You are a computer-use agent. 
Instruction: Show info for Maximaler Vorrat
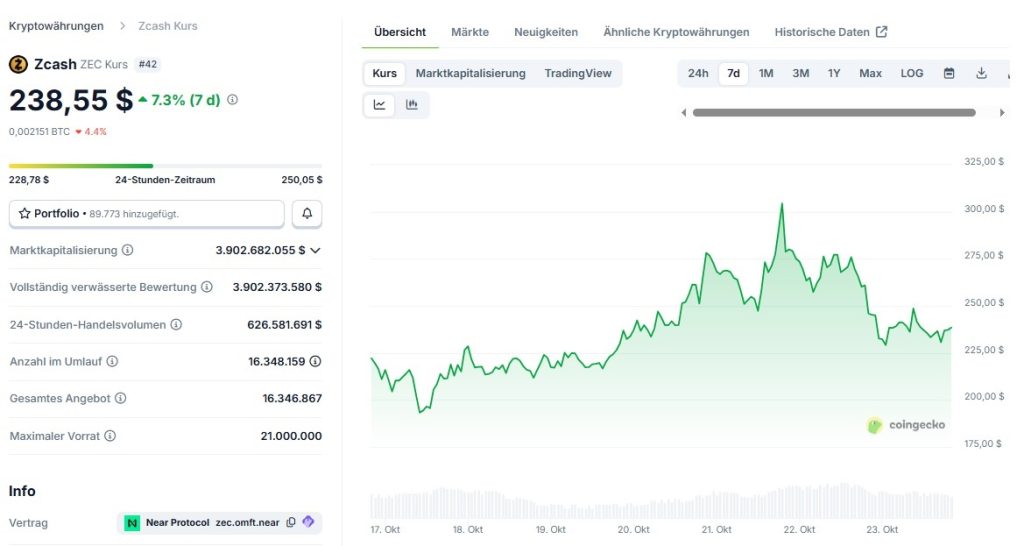pyautogui.click(x=110, y=436)
